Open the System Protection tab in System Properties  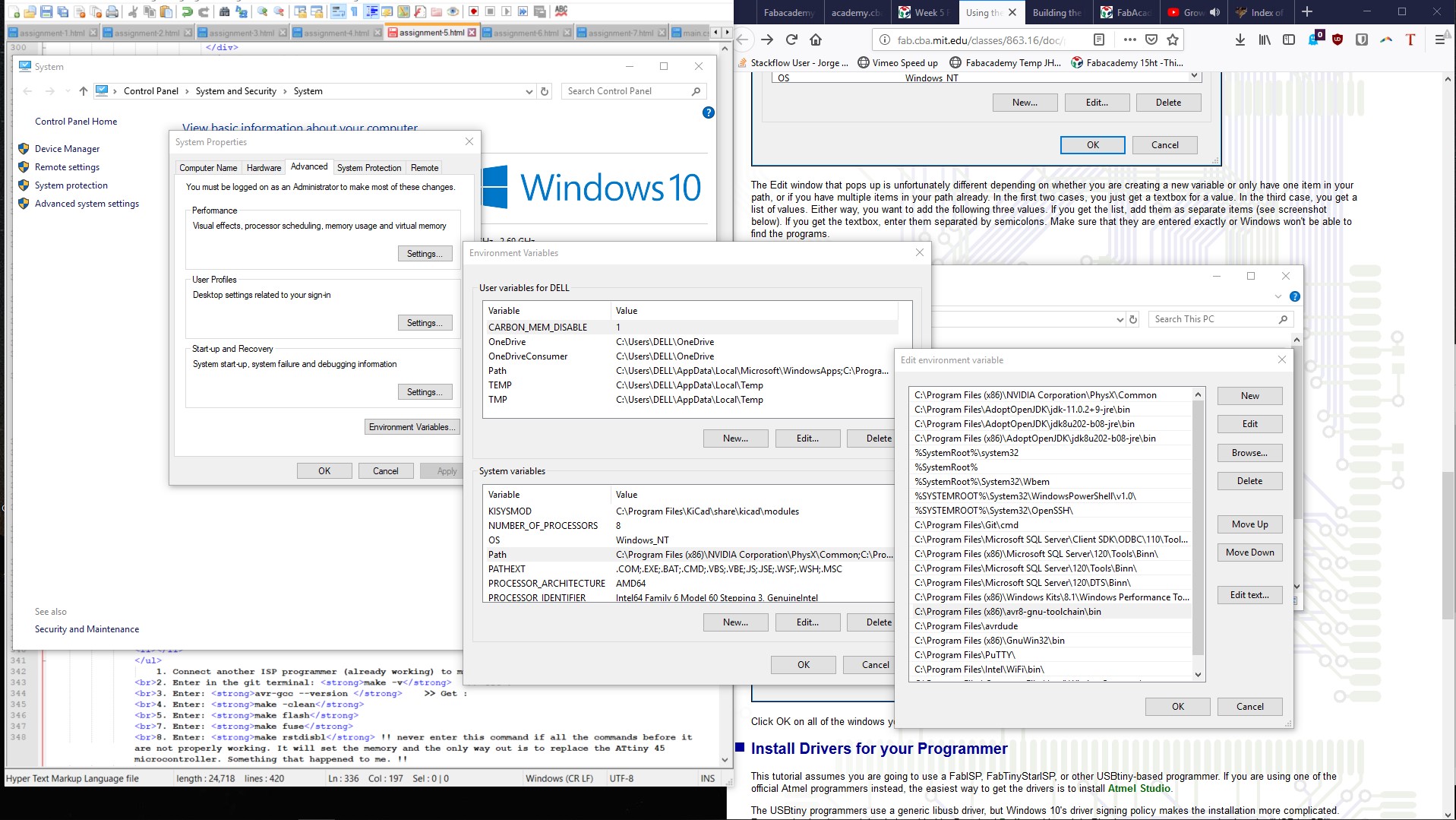coord(369,168)
